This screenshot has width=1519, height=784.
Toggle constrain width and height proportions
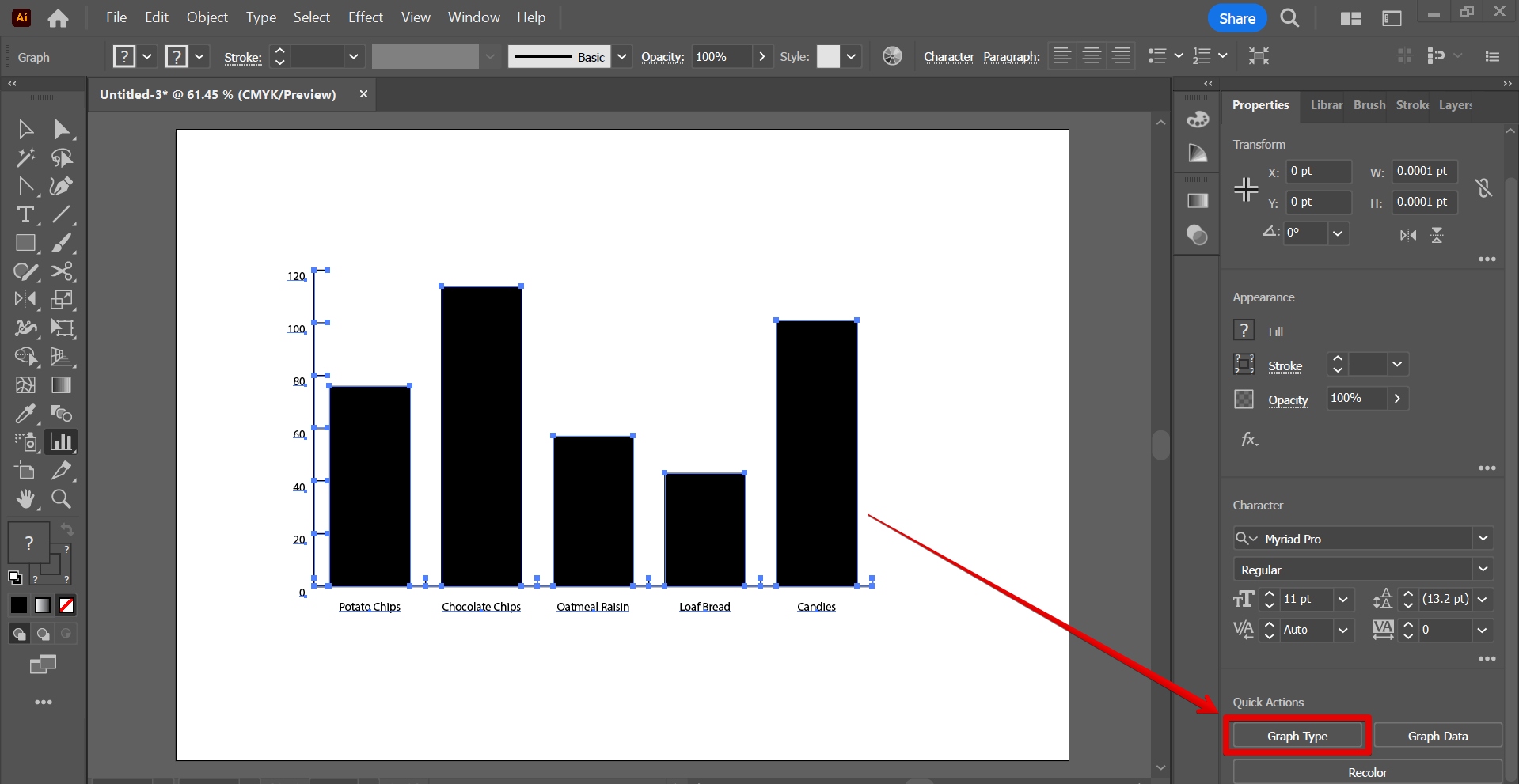1483,187
